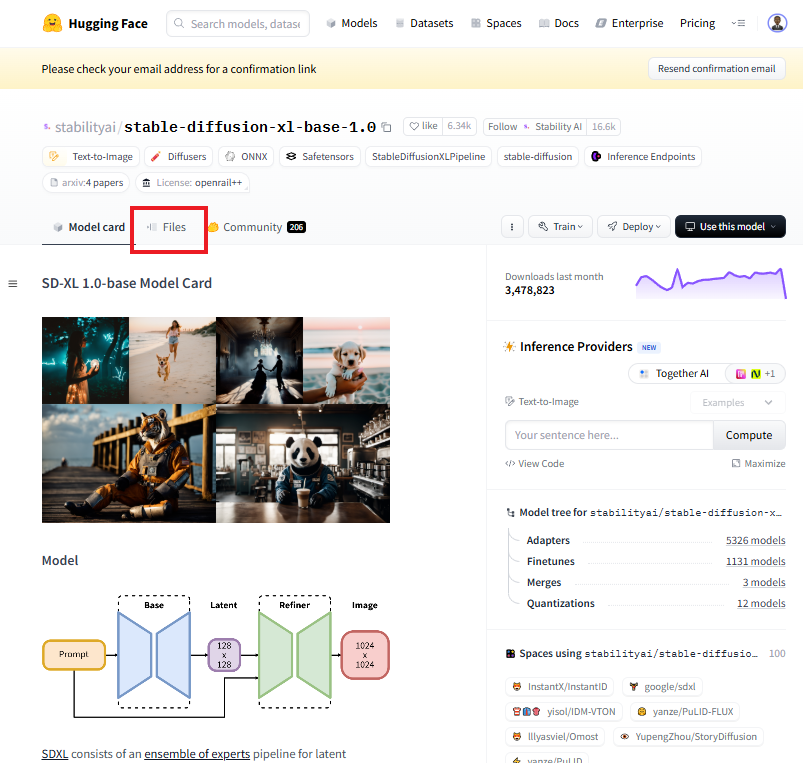Select the Inference Endpoints tag

tap(643, 157)
